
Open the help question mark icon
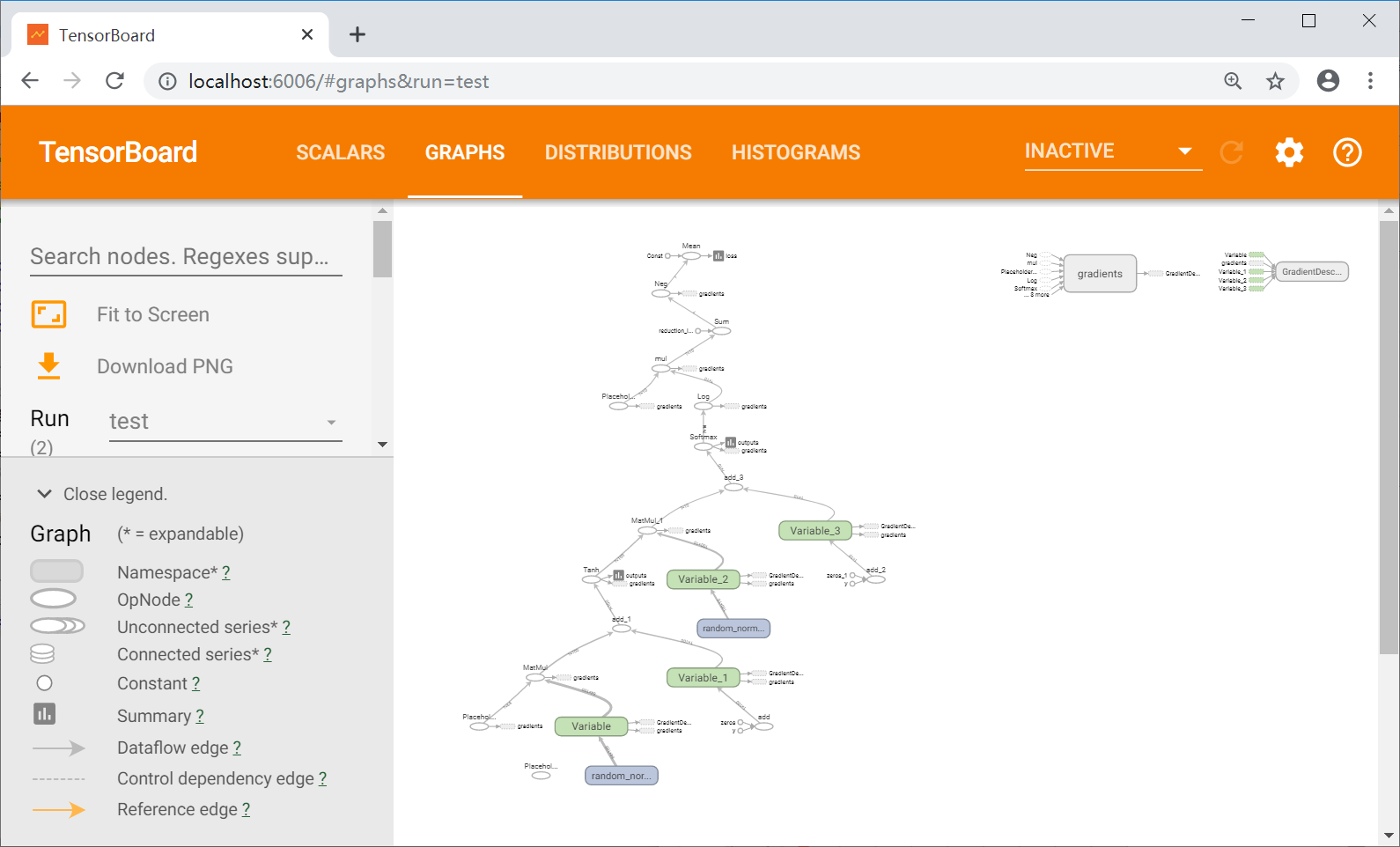(1347, 152)
